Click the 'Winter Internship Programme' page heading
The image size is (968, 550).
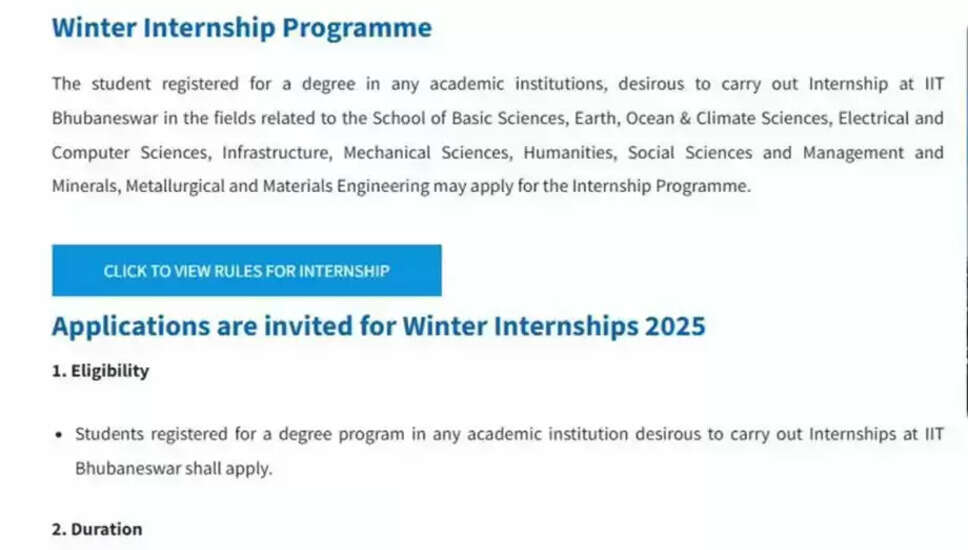241,28
